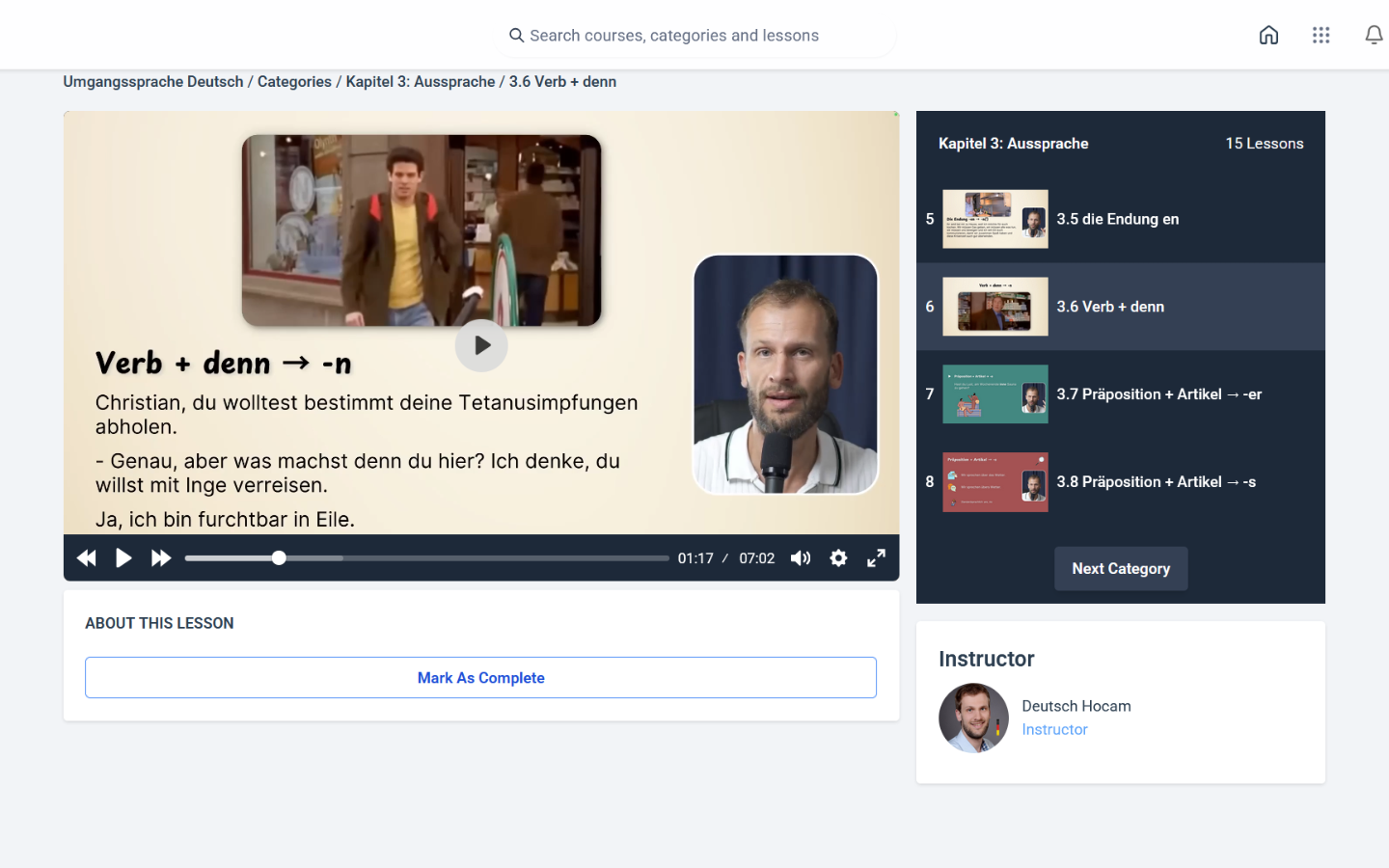Skip forward with the fast-forward button

click(x=161, y=558)
